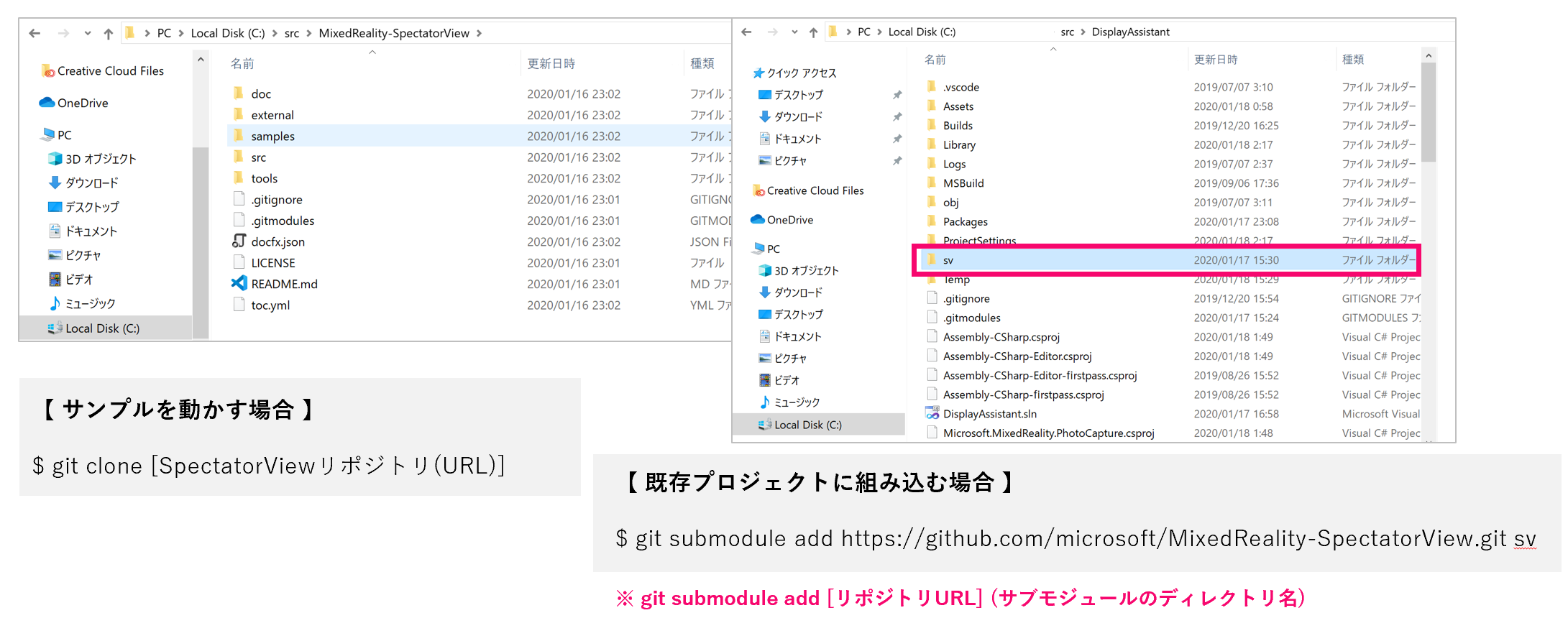Unpin ピクチャ pin icon in Quick access
Image resolution: width=1568 pixels, height=618 pixels.
click(x=897, y=161)
